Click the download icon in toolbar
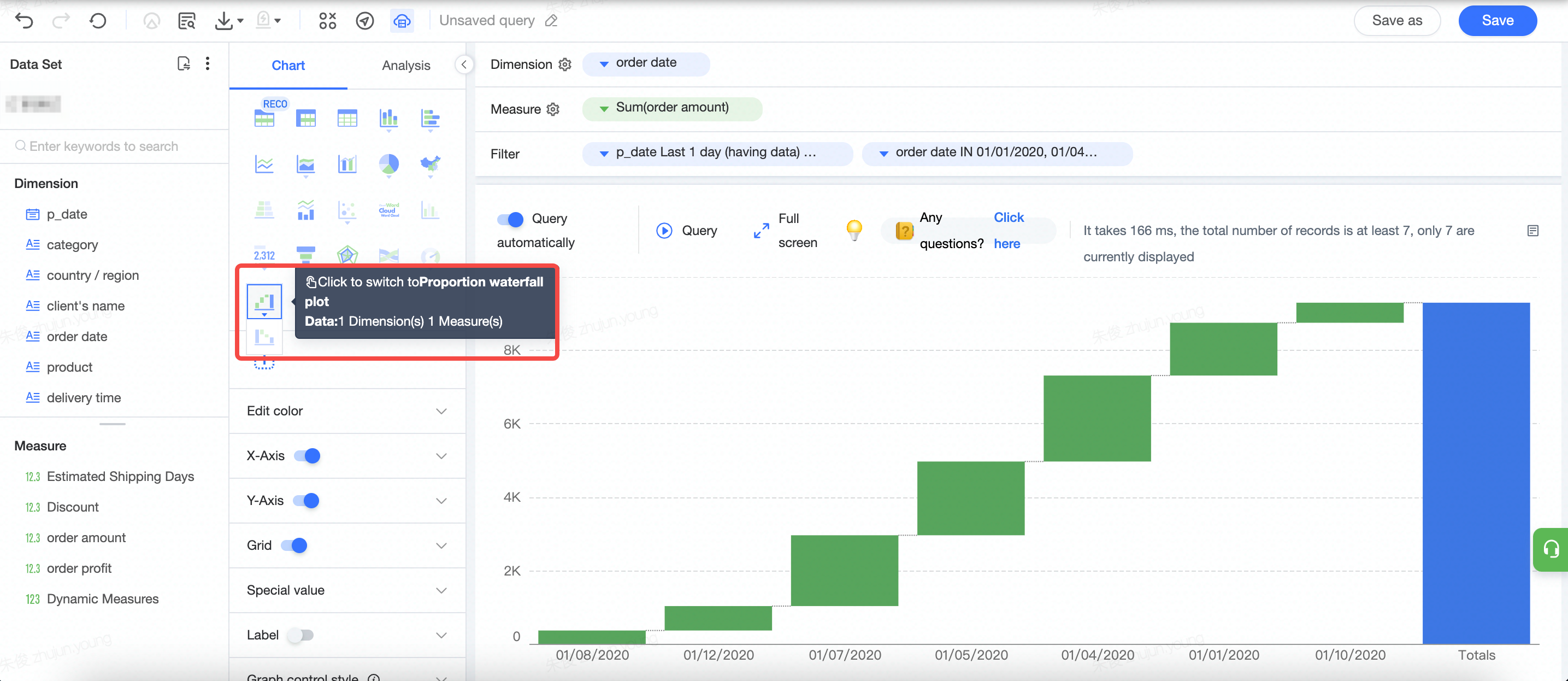 (x=224, y=21)
